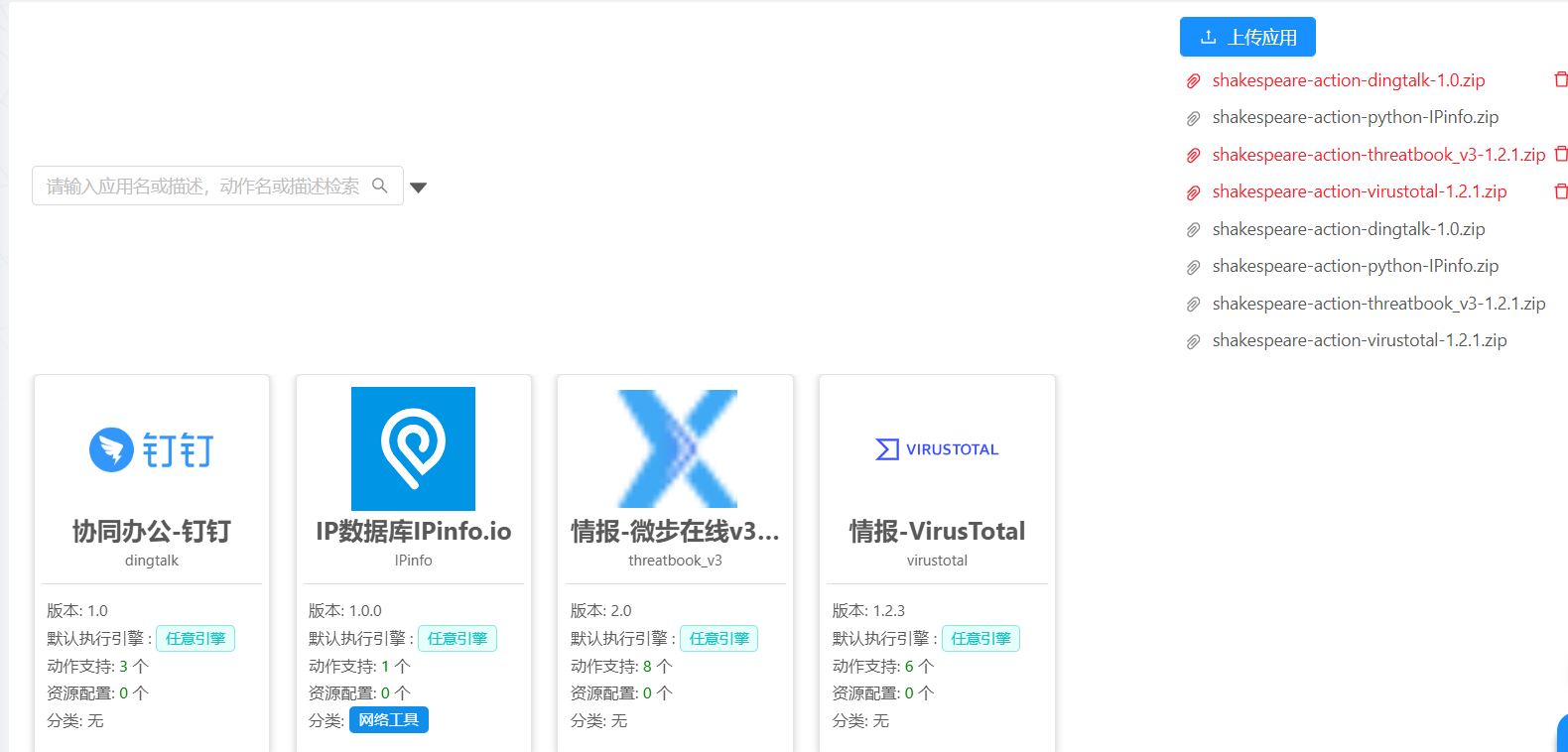Click the virustotal subtitle text
Viewport: 1568px width, 752px height.
pos(937,561)
